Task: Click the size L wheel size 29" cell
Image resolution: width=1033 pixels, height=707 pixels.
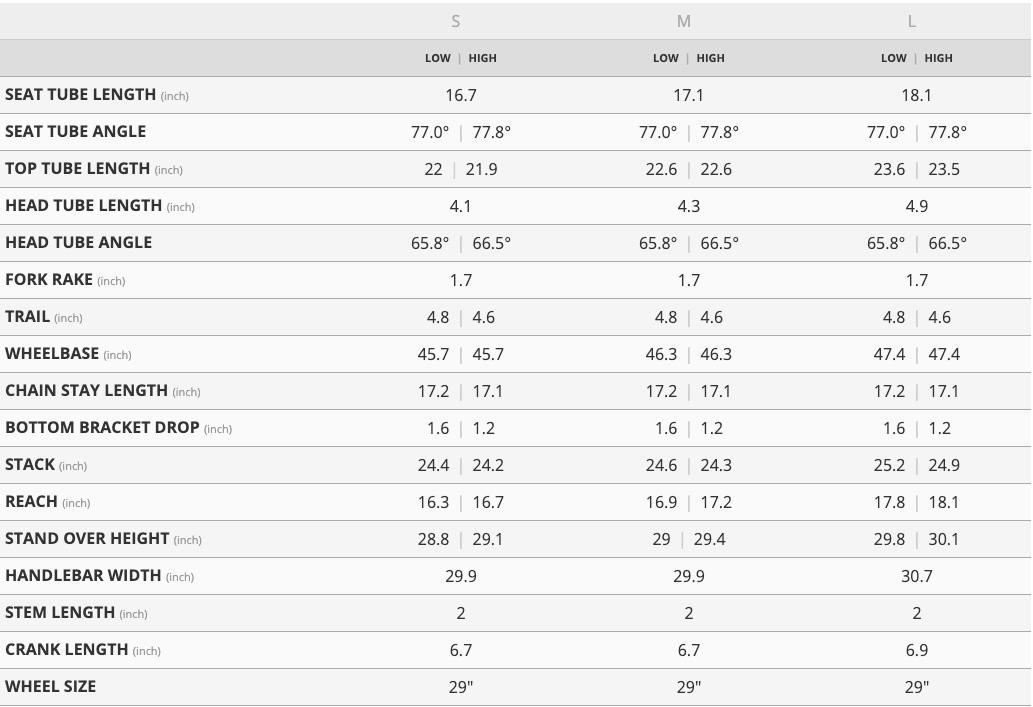Action: tap(916, 687)
